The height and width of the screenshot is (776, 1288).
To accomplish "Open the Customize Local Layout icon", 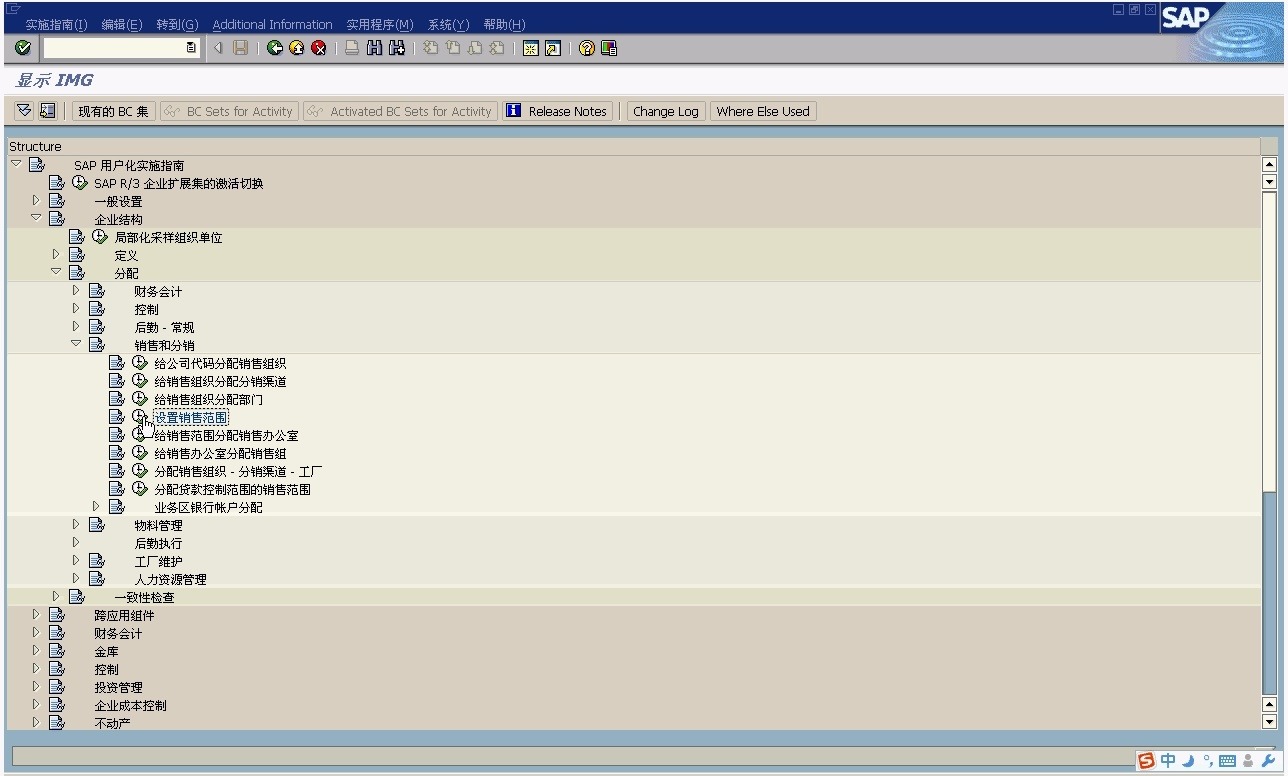I will pos(609,48).
